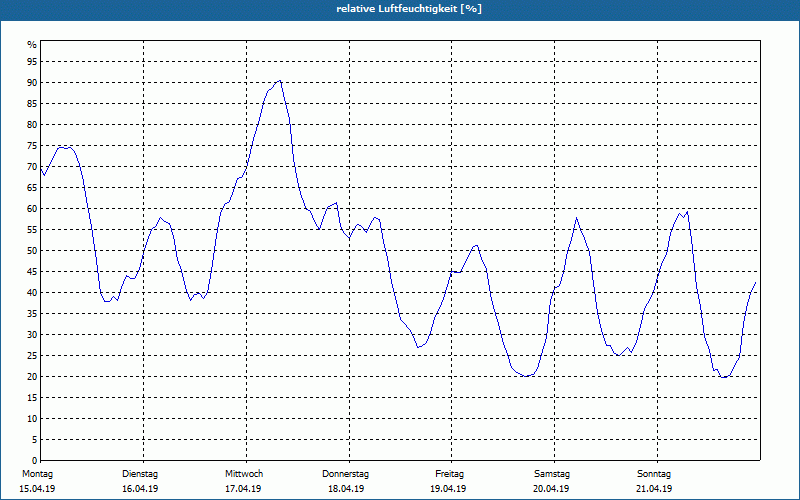800x500 pixels.
Task: Select the 'Sonntag' day label
Action: [x=654, y=474]
